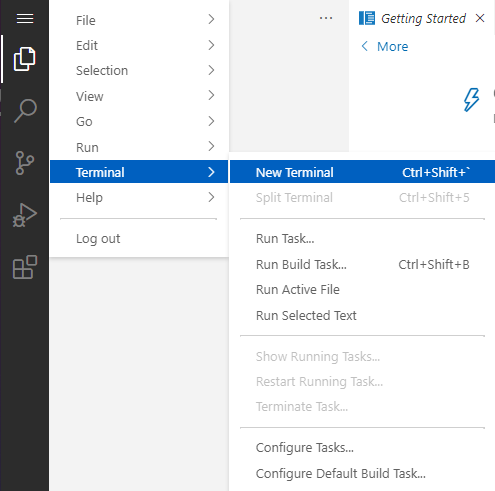495x491 pixels.
Task: Open the Run and Debug view
Action: (x=24, y=215)
